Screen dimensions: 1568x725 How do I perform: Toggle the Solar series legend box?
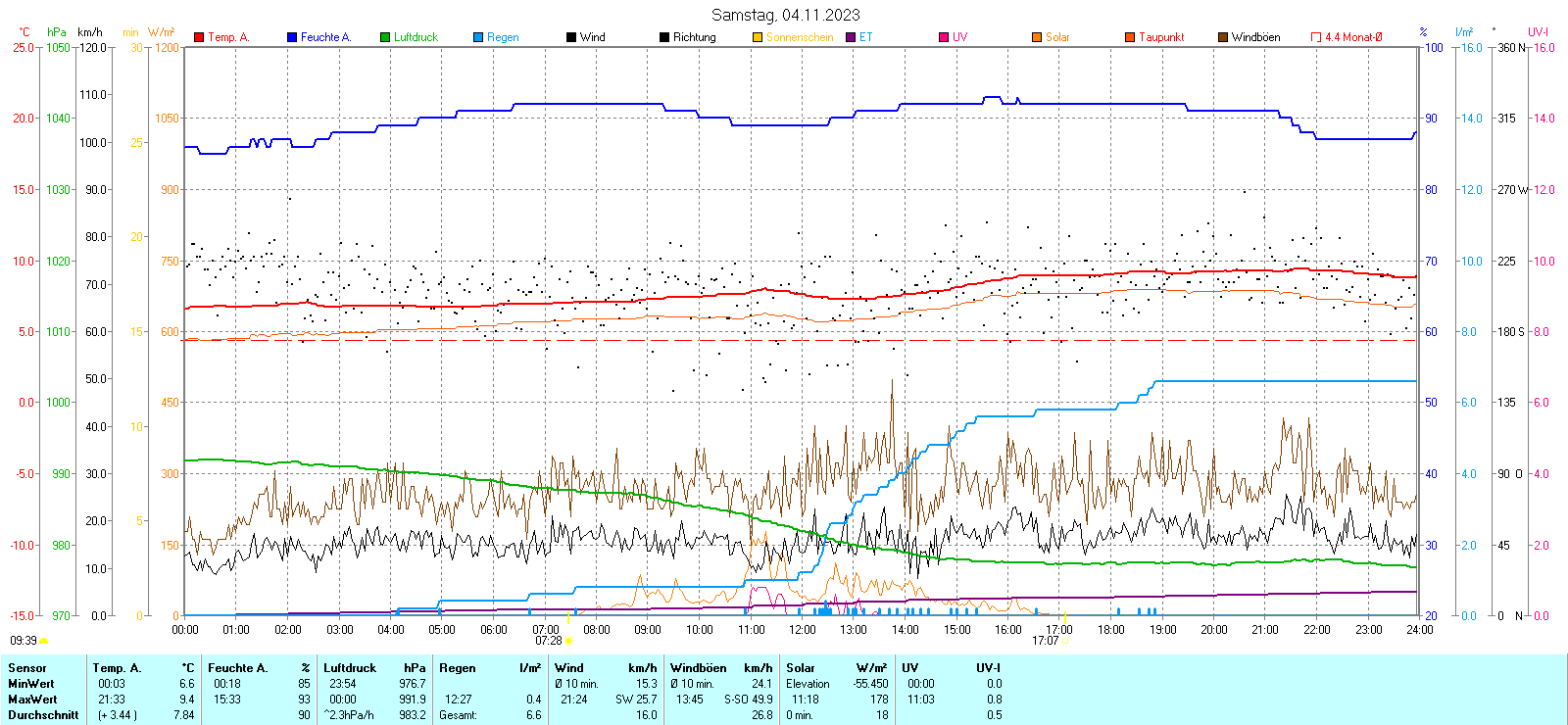click(x=1037, y=37)
